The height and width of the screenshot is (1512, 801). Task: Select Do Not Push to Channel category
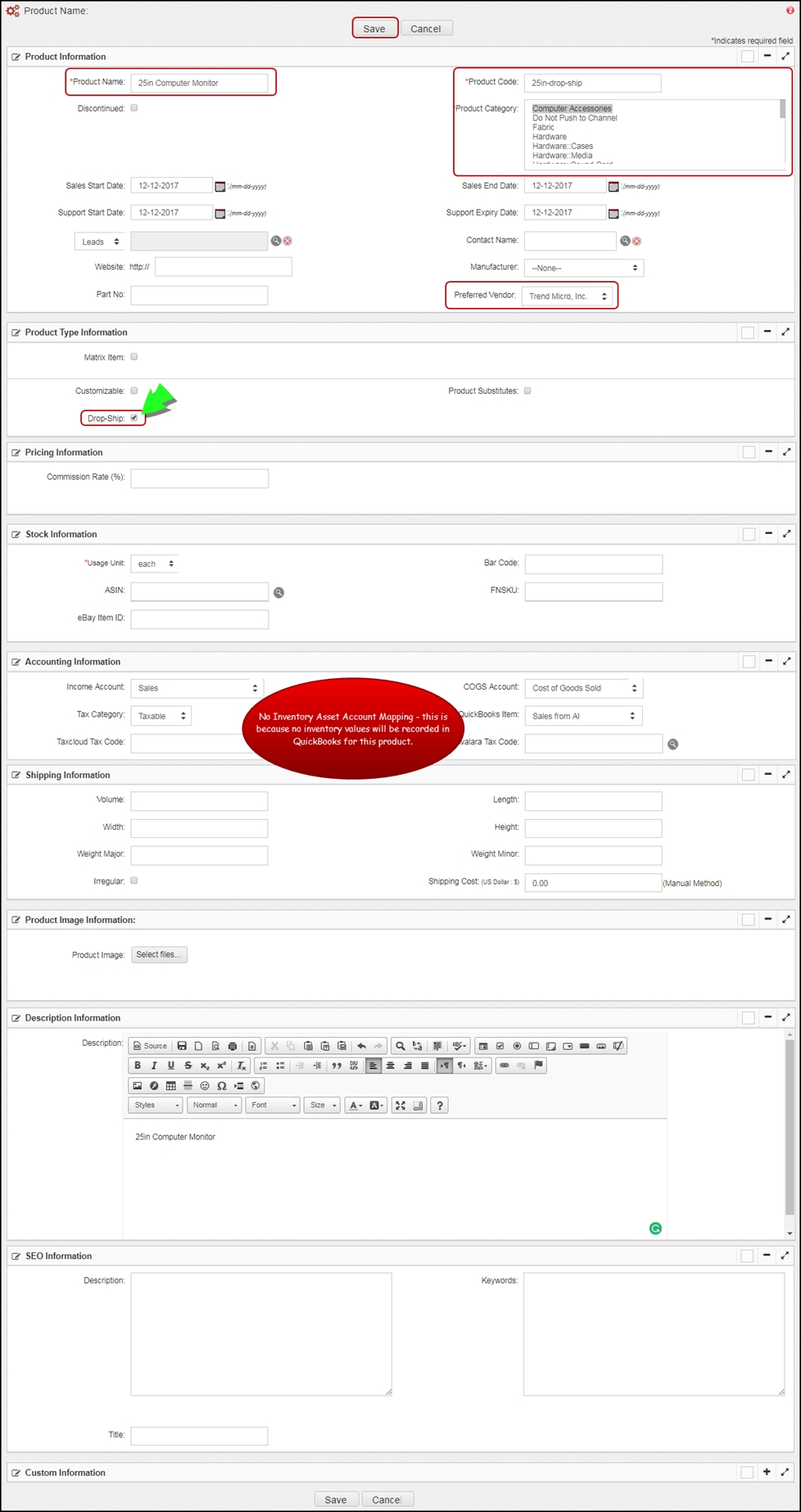point(575,118)
